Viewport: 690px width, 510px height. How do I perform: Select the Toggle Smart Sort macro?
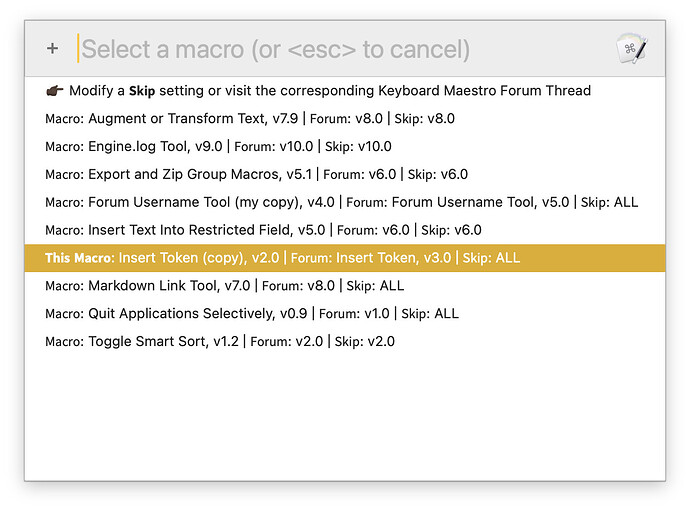click(145, 341)
